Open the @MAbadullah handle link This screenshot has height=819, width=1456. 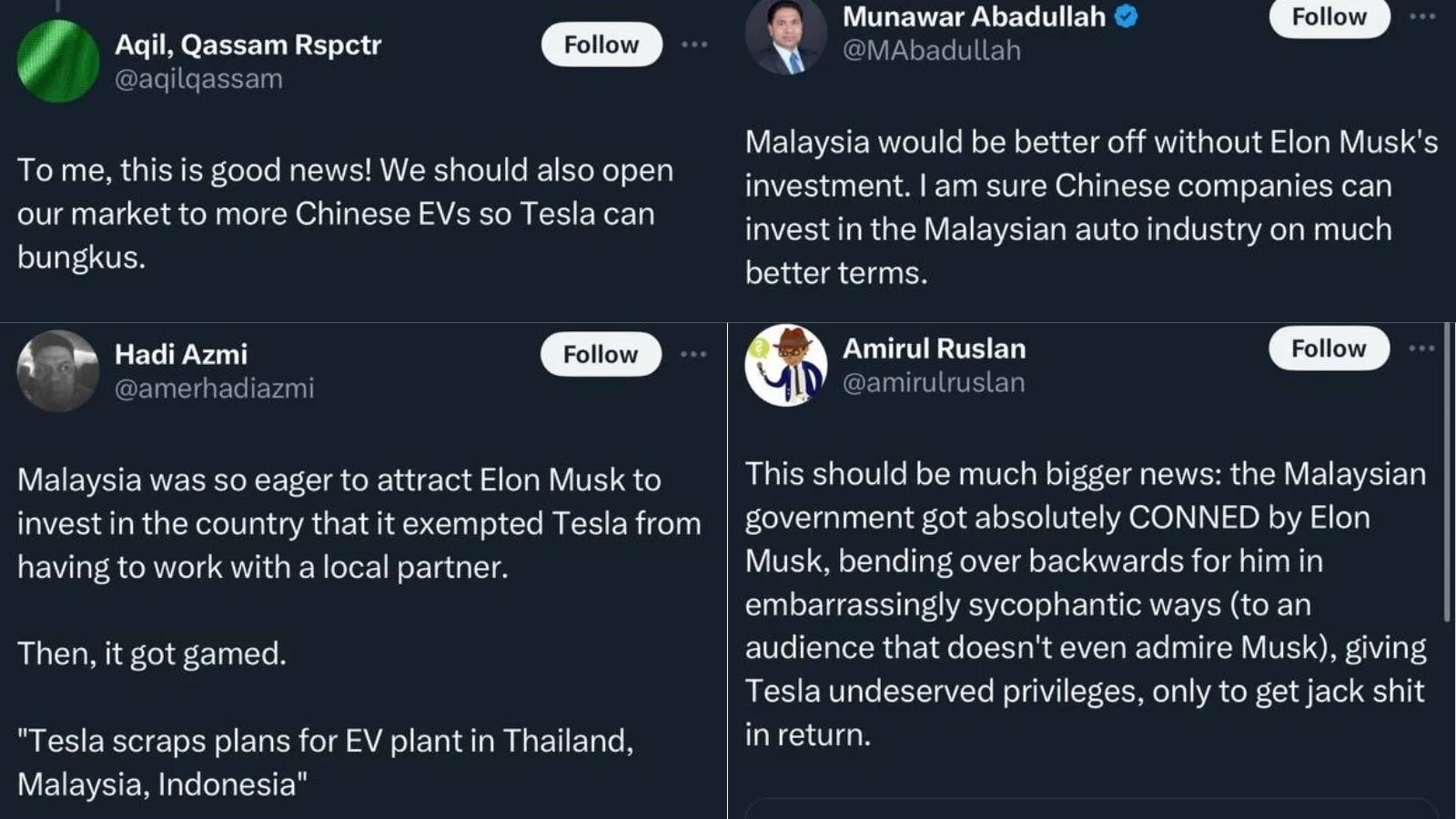coord(932,51)
